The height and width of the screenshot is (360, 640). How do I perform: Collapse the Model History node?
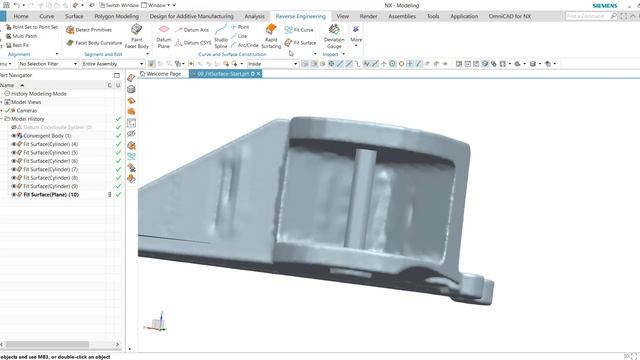(x=2, y=119)
